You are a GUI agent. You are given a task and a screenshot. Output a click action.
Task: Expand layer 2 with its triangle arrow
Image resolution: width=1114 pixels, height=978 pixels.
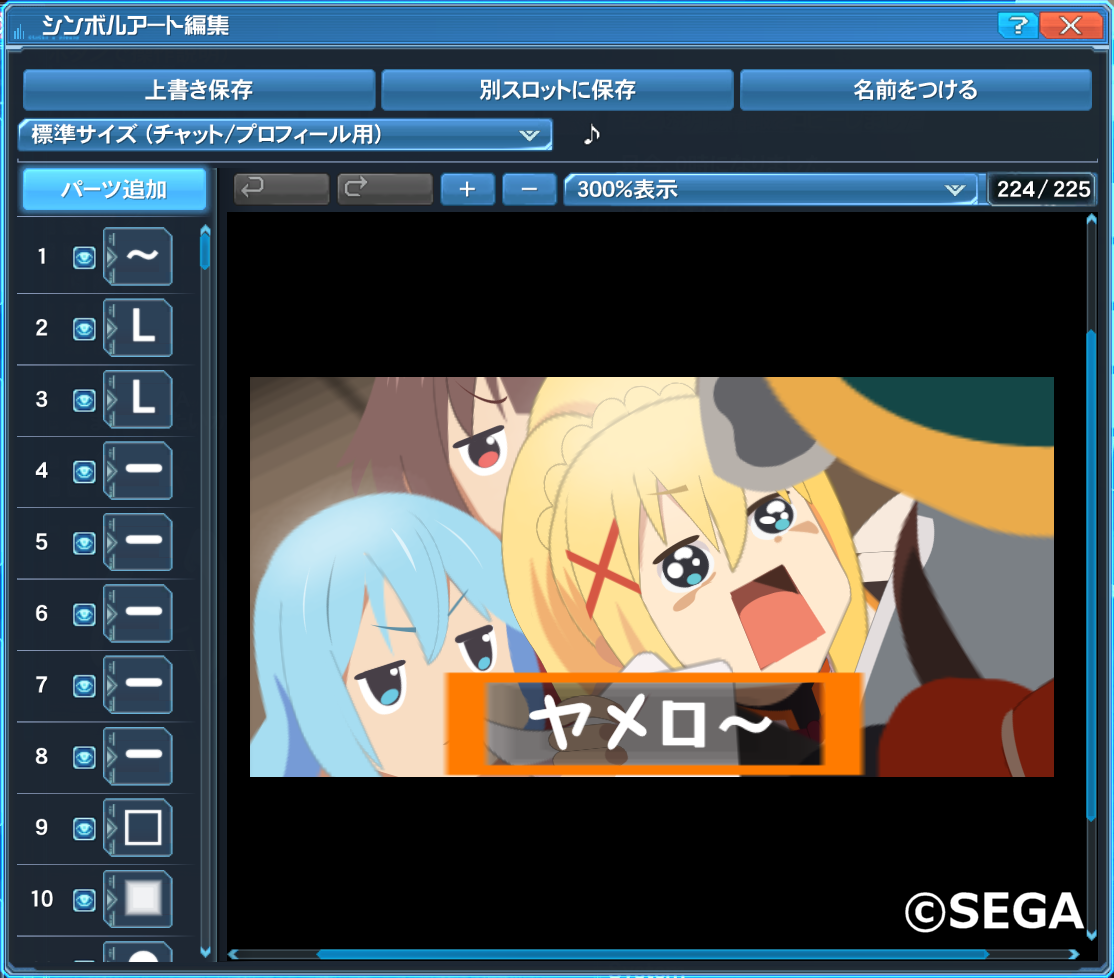coord(110,327)
